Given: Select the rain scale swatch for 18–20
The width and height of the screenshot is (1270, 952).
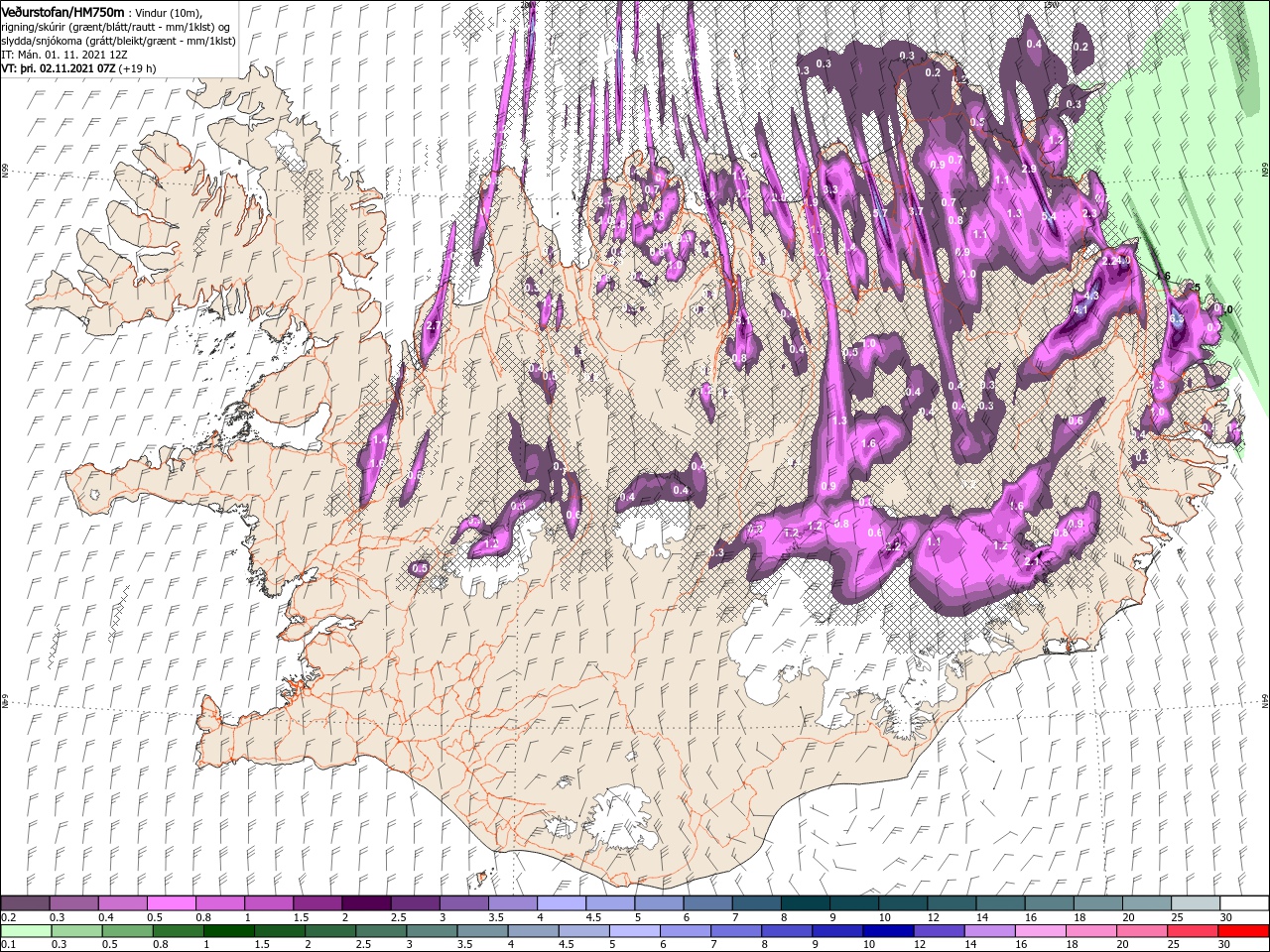Looking at the screenshot, I should (1089, 931).
